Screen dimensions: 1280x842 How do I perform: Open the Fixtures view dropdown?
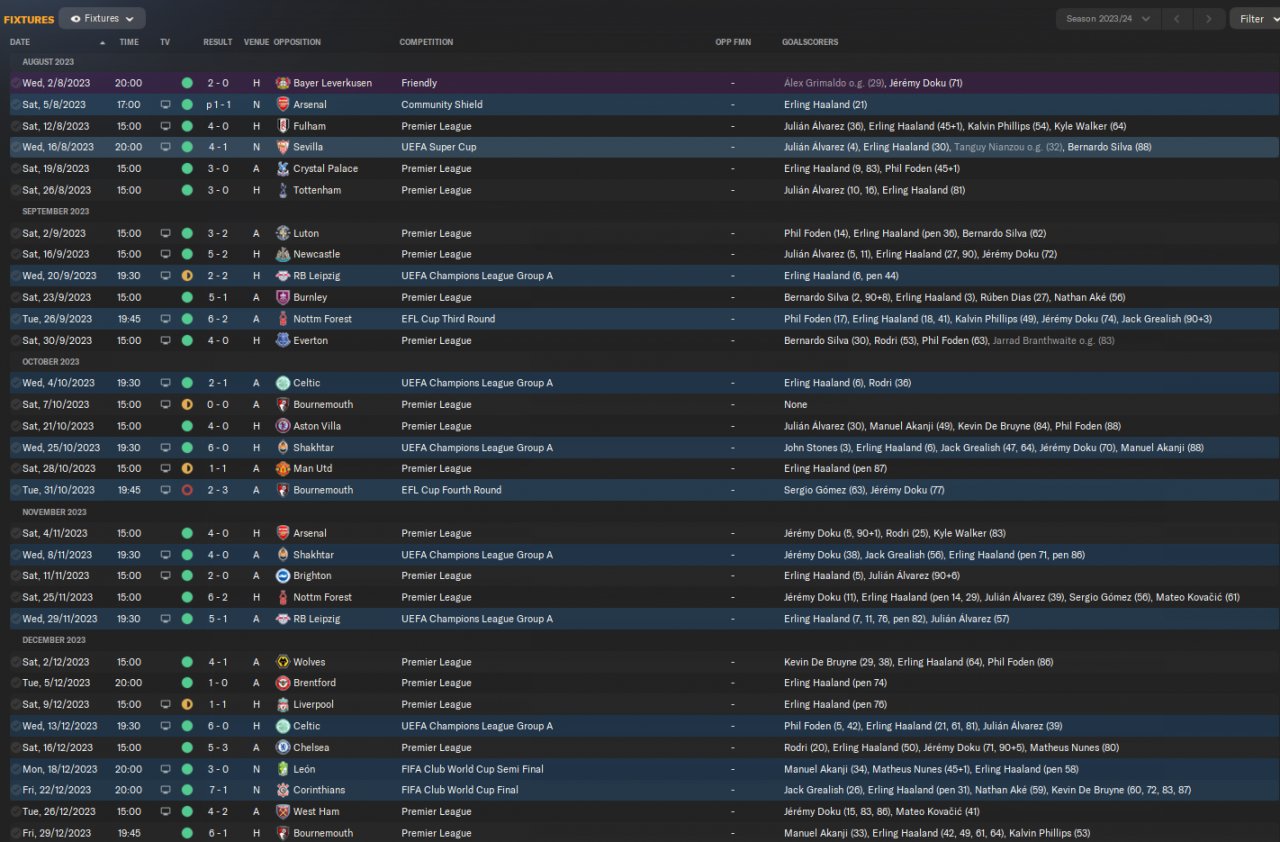[x=102, y=18]
